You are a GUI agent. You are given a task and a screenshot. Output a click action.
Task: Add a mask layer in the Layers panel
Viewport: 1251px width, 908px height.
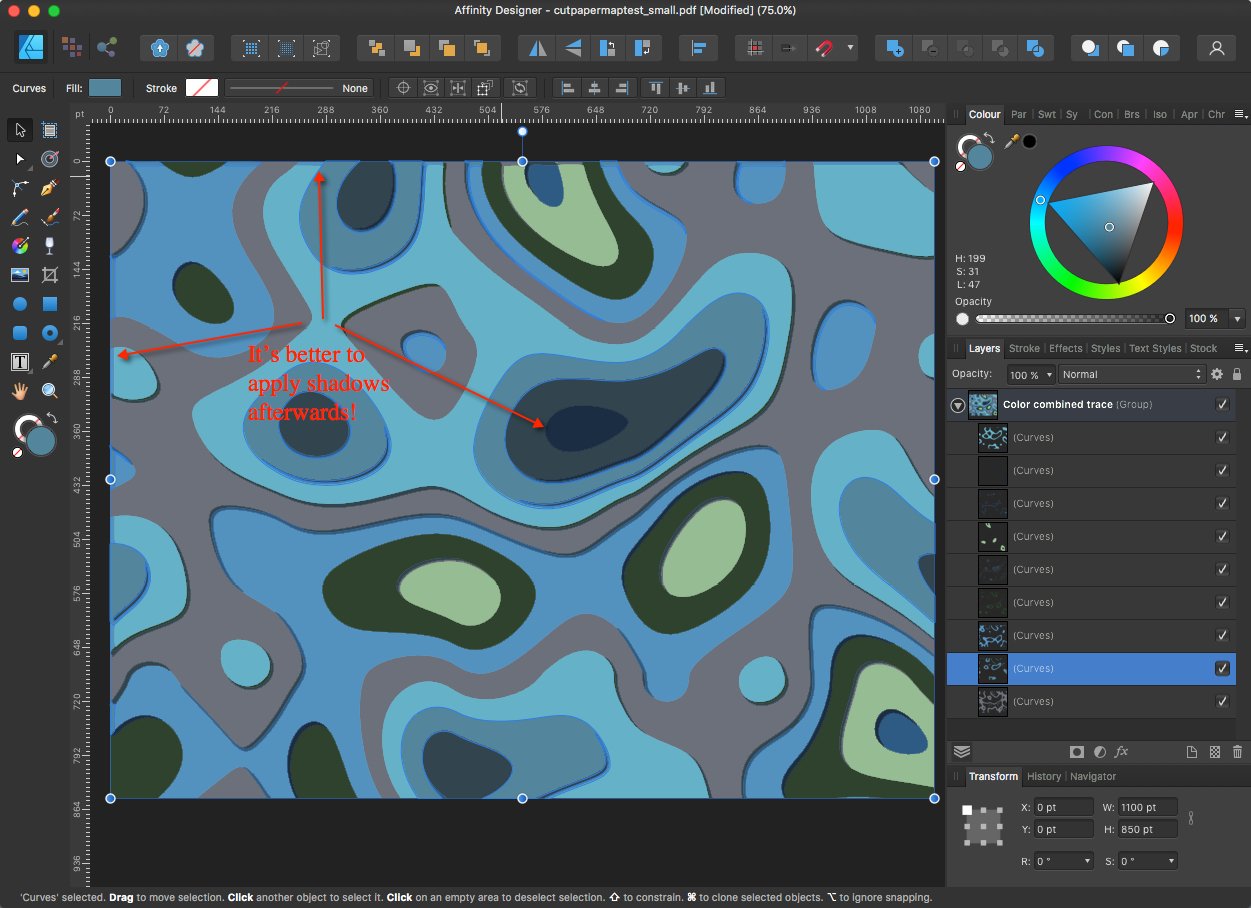click(x=1077, y=751)
